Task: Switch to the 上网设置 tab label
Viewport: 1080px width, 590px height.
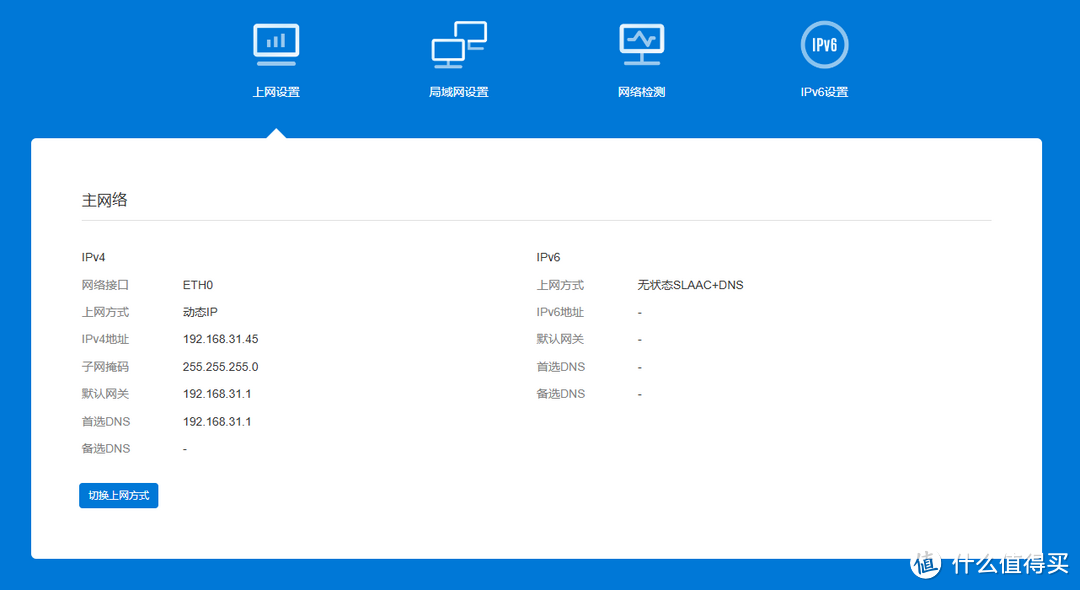Action: tap(276, 92)
